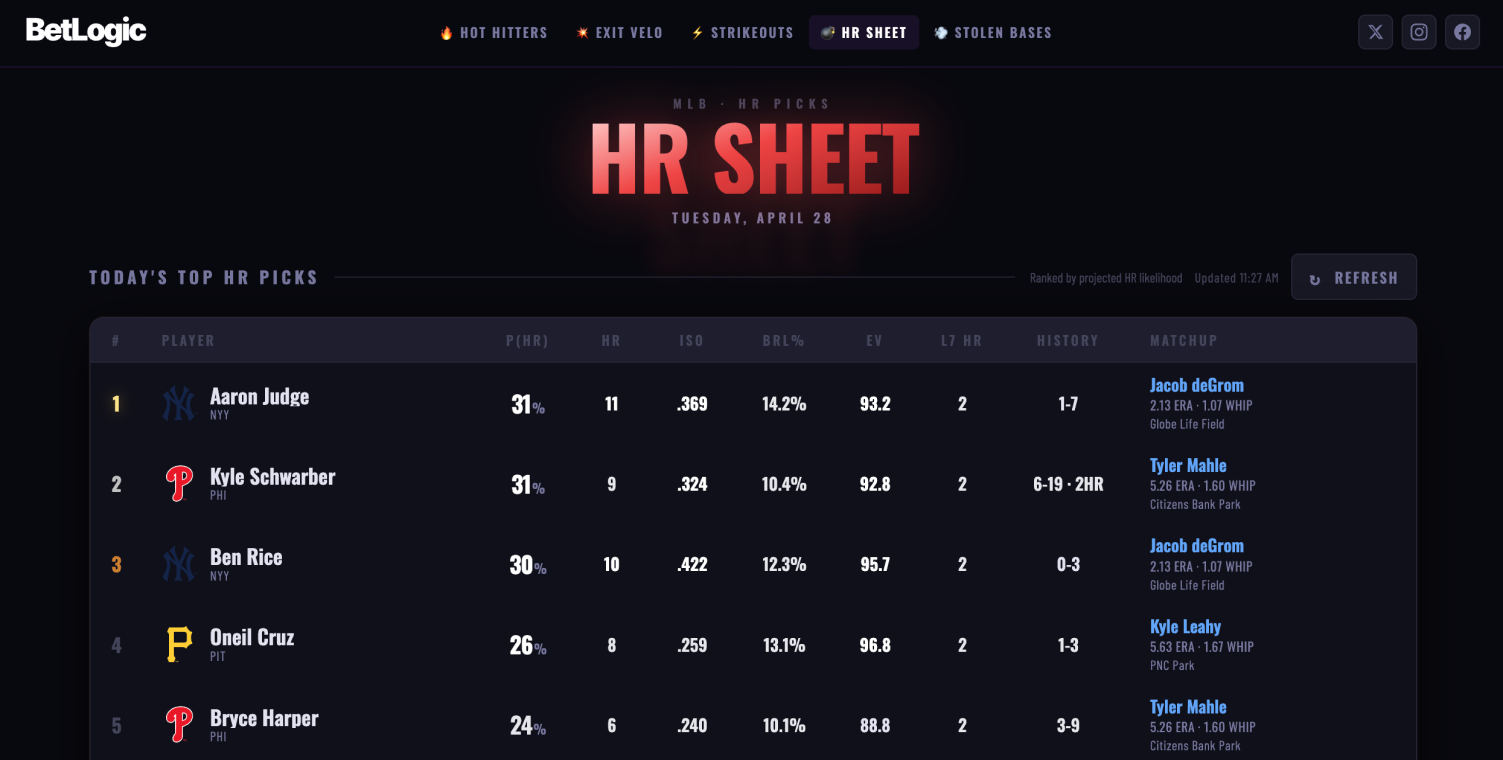Click the 0-3 history for Ben Rice
This screenshot has width=1503, height=760.
1068,565
